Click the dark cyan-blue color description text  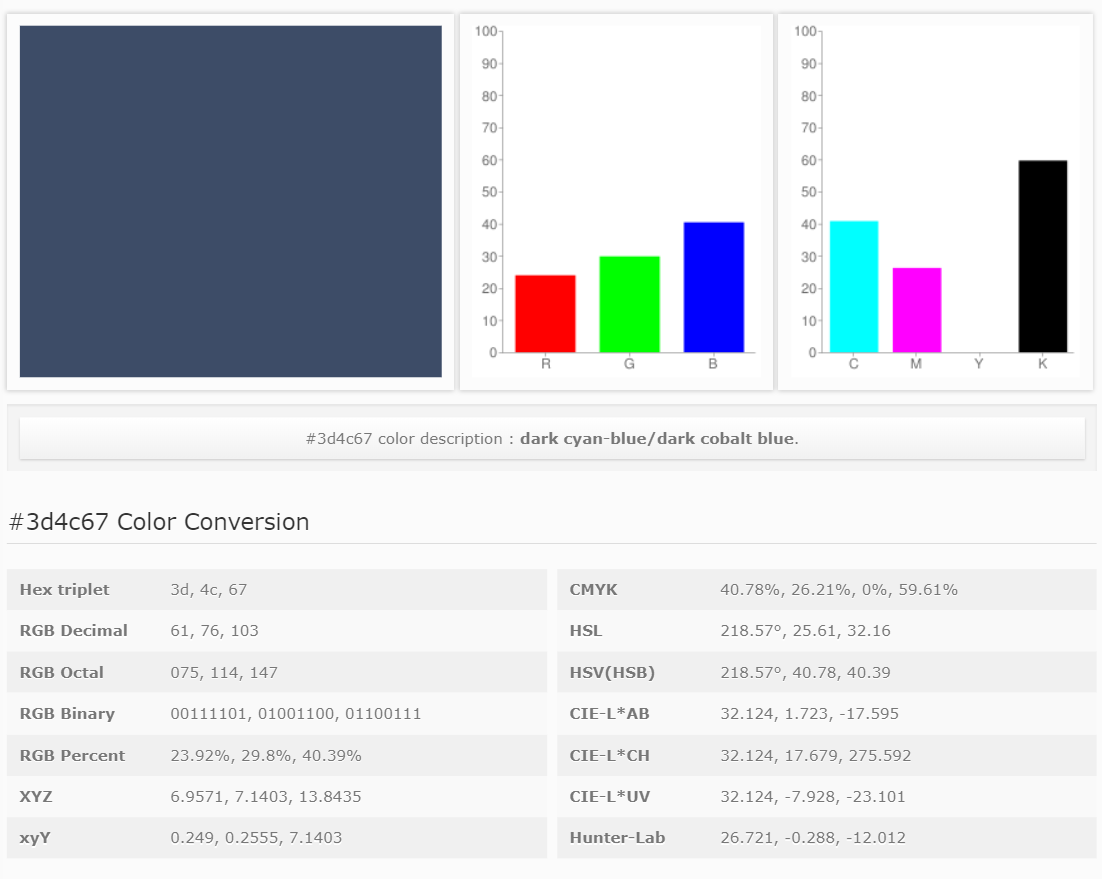(658, 439)
